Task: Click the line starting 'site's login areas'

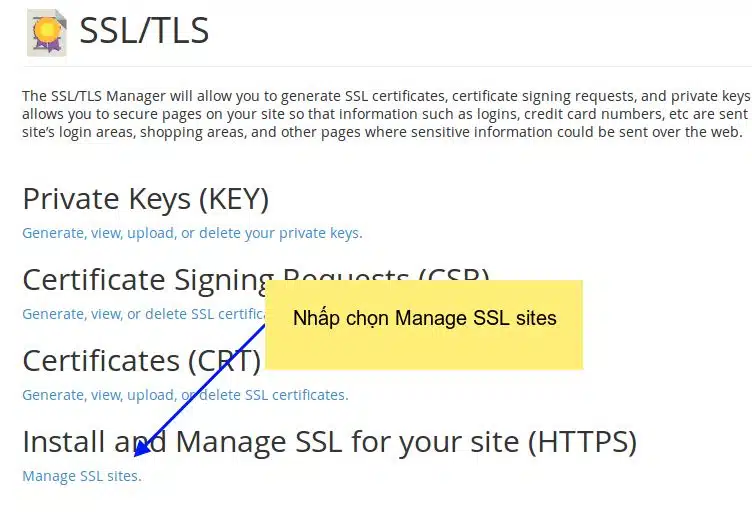Action: (x=382, y=132)
